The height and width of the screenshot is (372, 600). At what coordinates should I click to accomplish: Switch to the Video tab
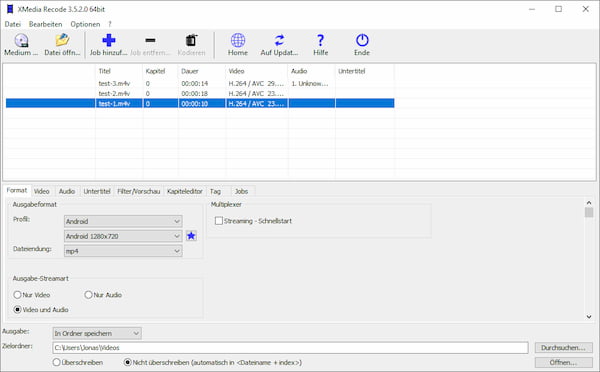pyautogui.click(x=41, y=191)
